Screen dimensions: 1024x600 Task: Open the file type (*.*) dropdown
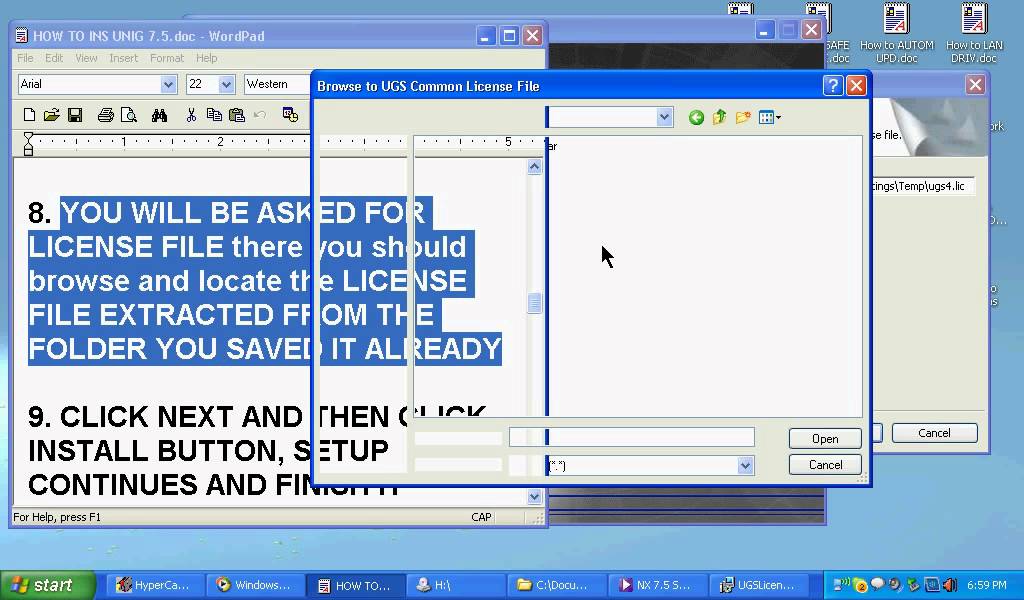tap(745, 466)
